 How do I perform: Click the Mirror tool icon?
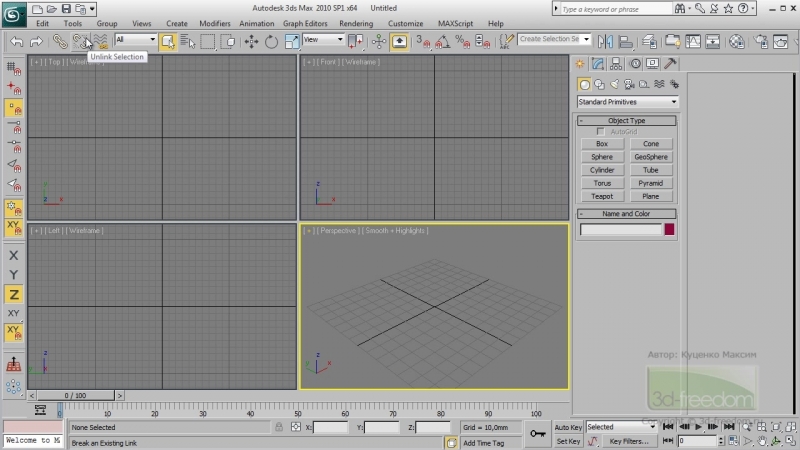click(x=605, y=41)
